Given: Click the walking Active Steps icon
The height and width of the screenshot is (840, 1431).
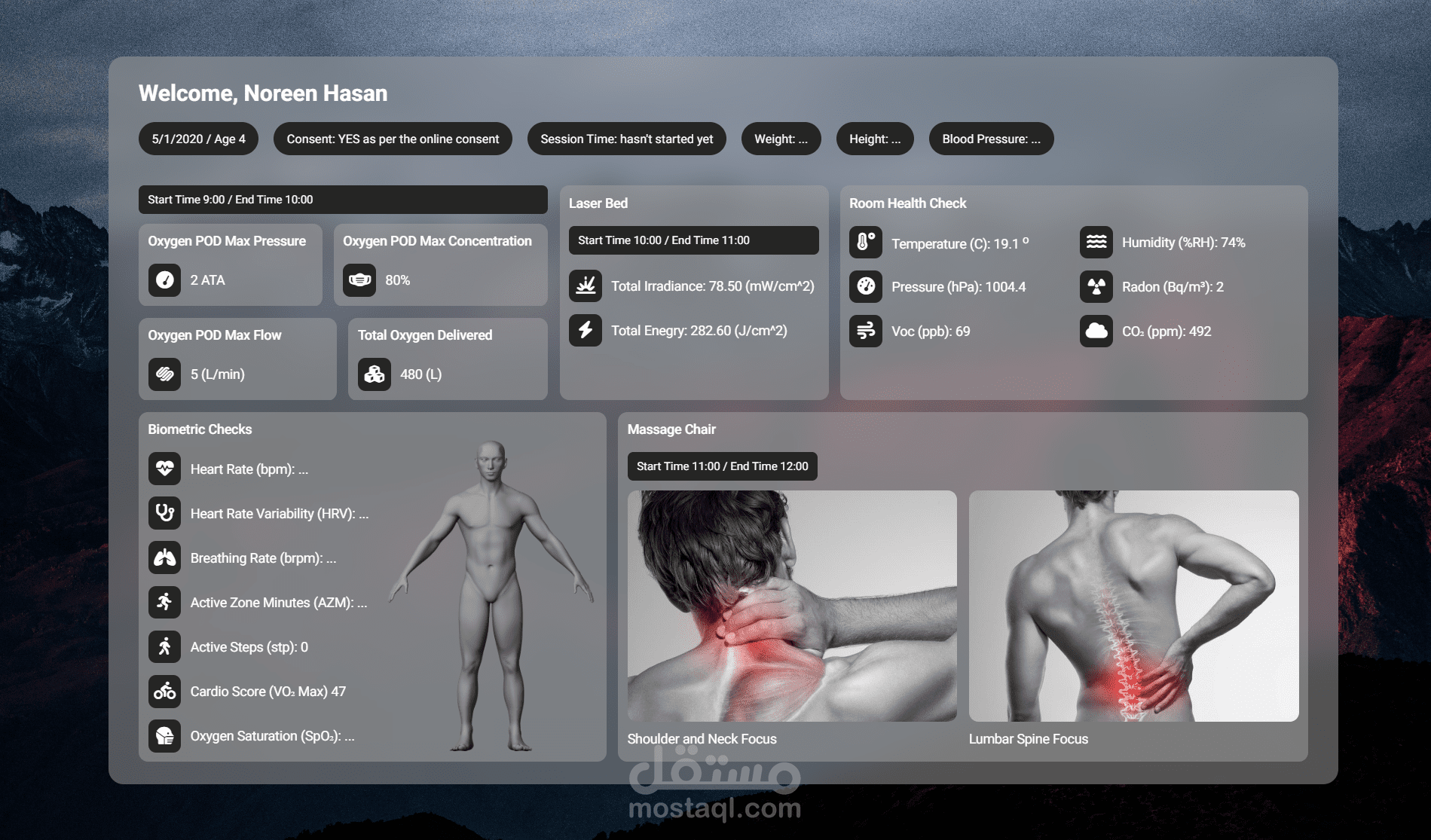Looking at the screenshot, I should pyautogui.click(x=164, y=647).
